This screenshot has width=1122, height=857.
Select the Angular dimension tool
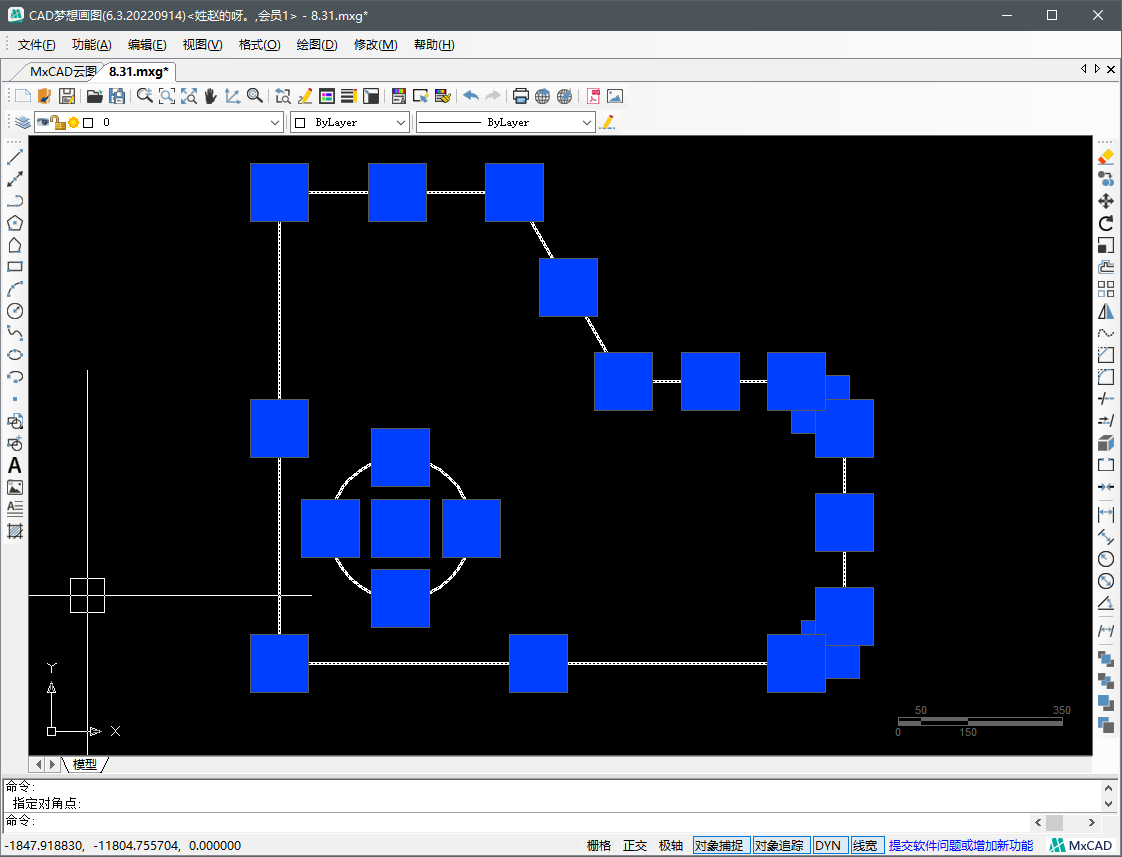click(x=1106, y=603)
